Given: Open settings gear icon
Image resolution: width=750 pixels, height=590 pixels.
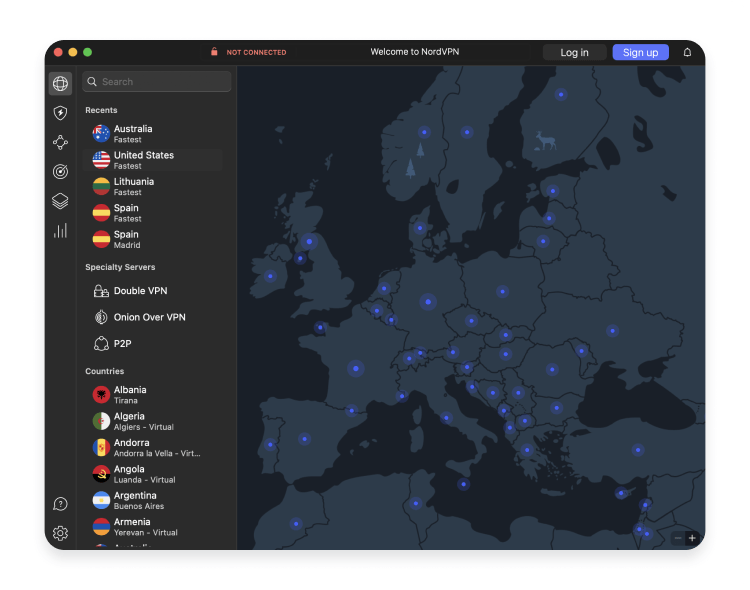Looking at the screenshot, I should coord(60,533).
